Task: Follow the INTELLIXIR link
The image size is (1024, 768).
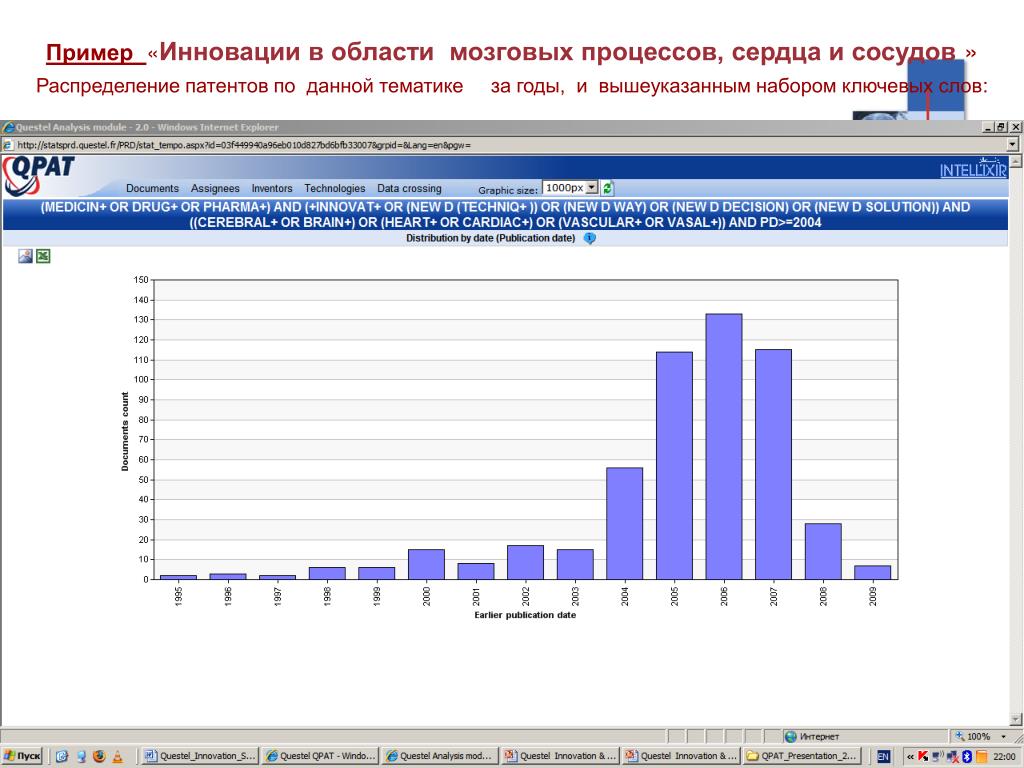Action: pyautogui.click(x=973, y=170)
